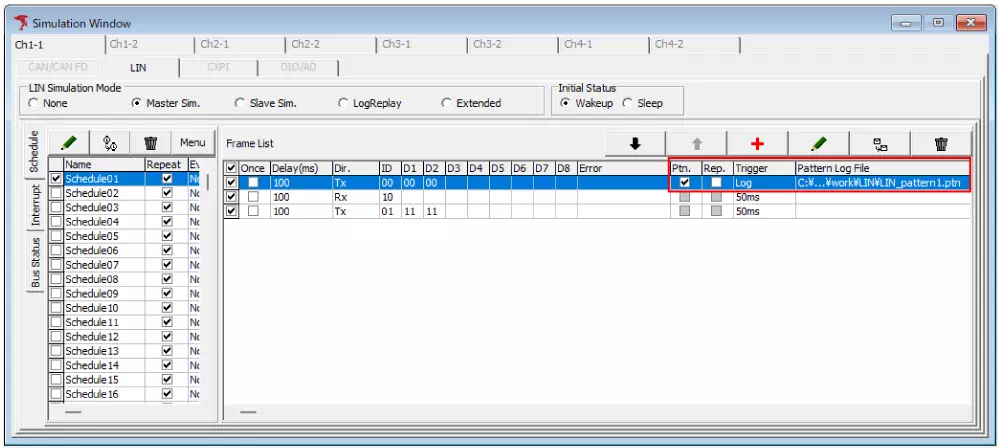Screen dimensions: 1000x448
Task: Click the Pattern Log File path cell
Action: point(880,183)
